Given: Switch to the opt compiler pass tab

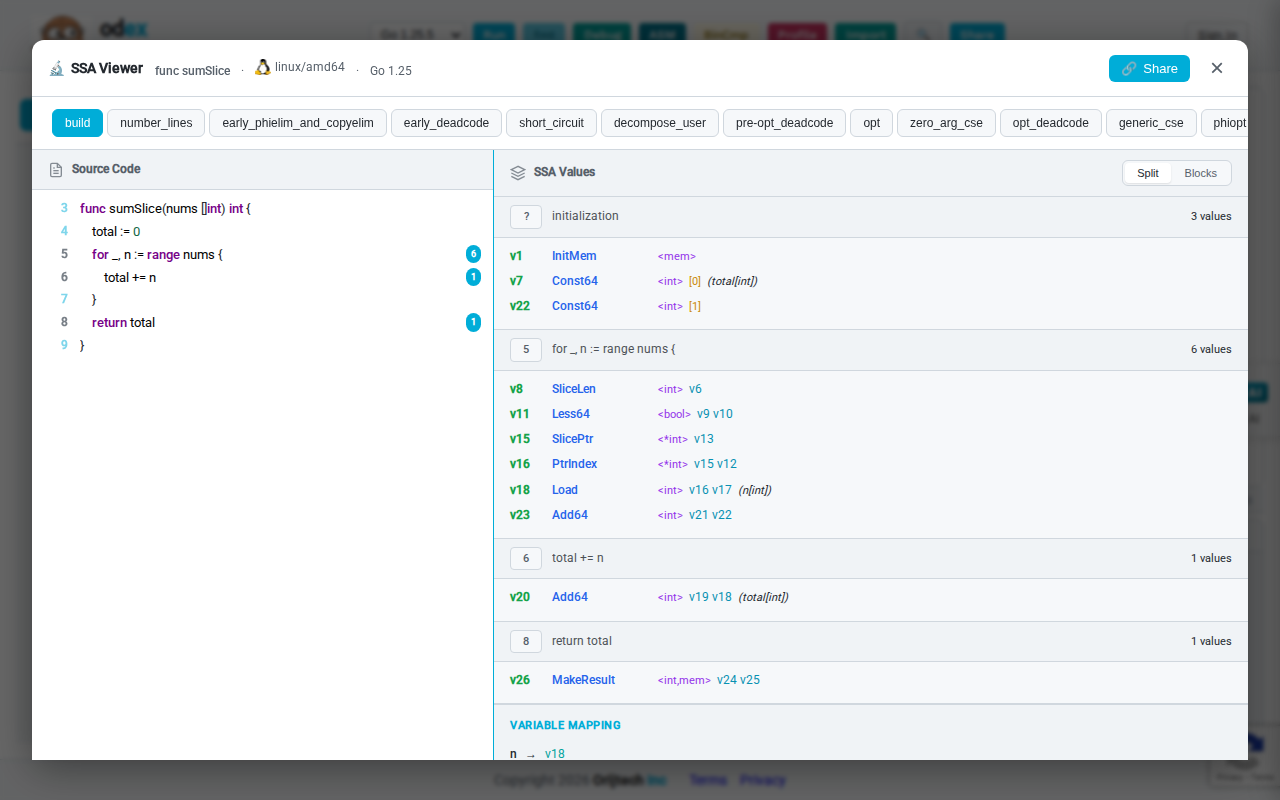Looking at the screenshot, I should click(871, 122).
